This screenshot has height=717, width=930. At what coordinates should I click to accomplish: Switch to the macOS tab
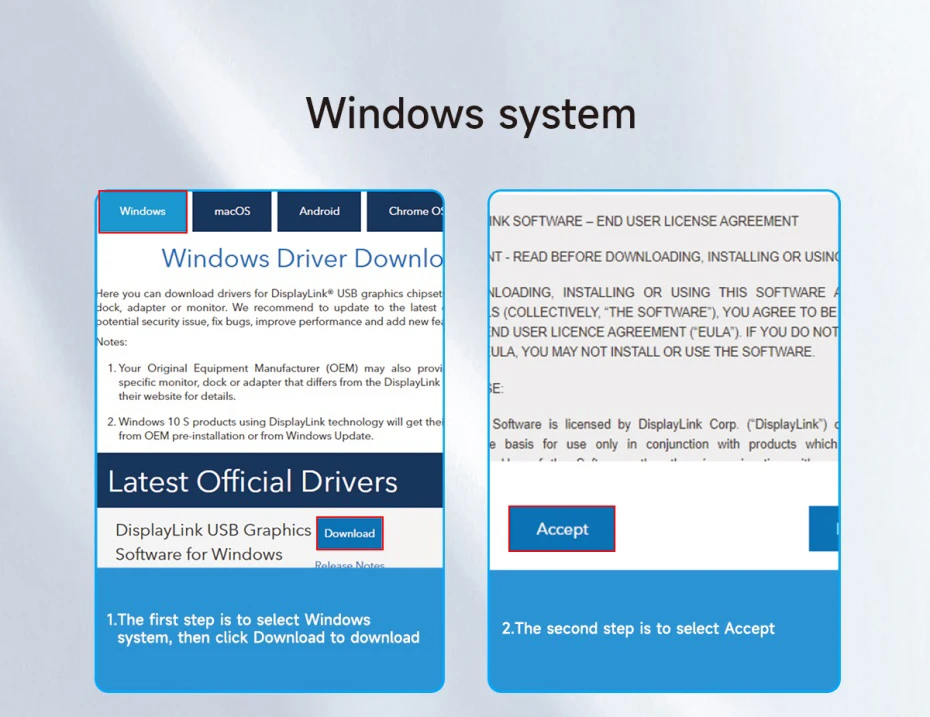click(232, 211)
